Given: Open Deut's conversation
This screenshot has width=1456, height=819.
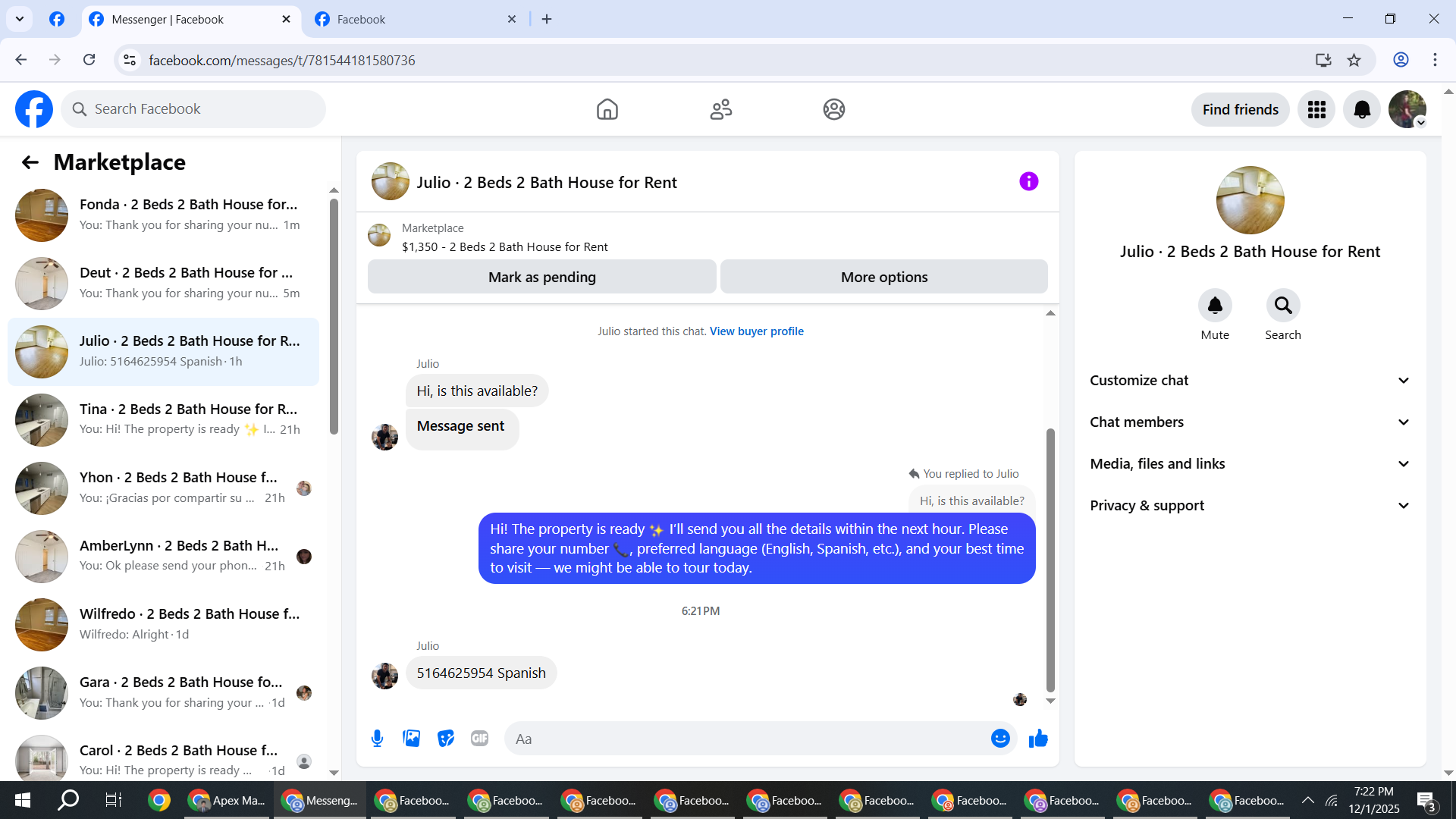Looking at the screenshot, I should click(x=163, y=284).
